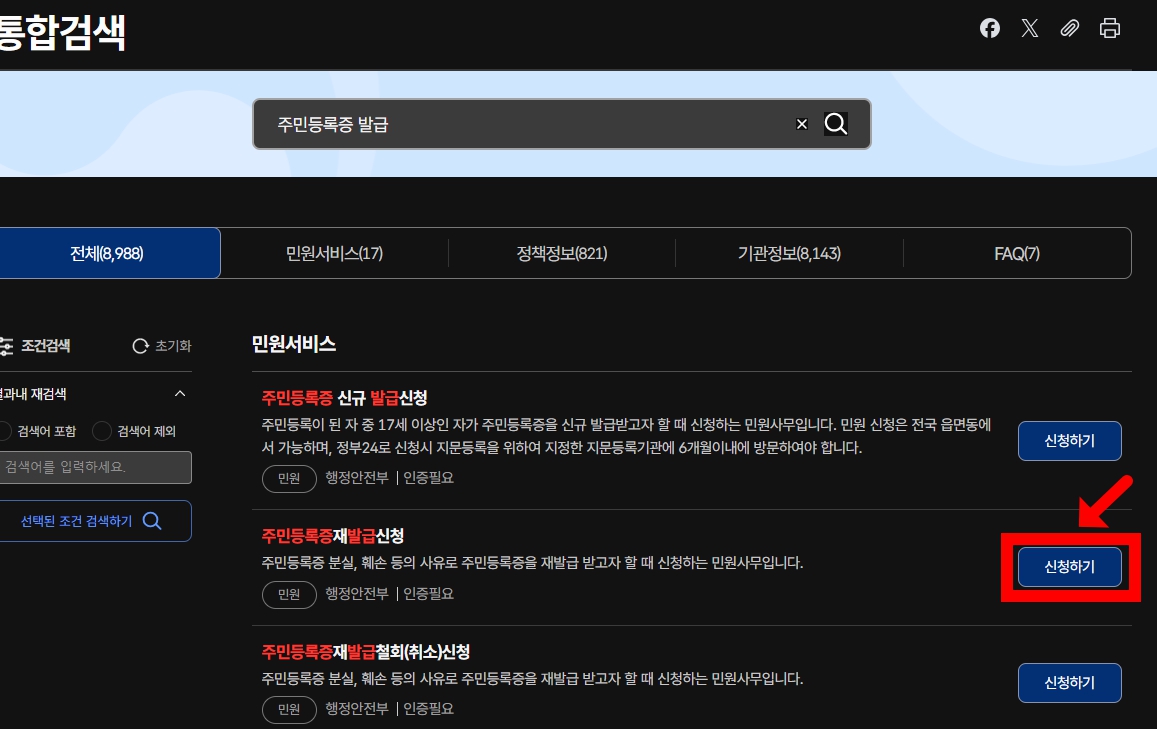Share the page via X icon
Image resolution: width=1157 pixels, height=729 pixels.
point(1029,28)
